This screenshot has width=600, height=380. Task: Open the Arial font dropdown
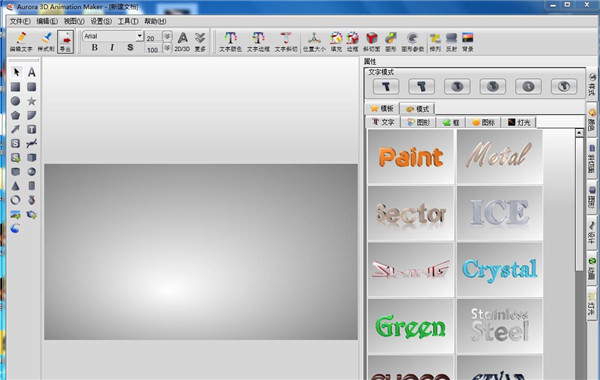(140, 36)
